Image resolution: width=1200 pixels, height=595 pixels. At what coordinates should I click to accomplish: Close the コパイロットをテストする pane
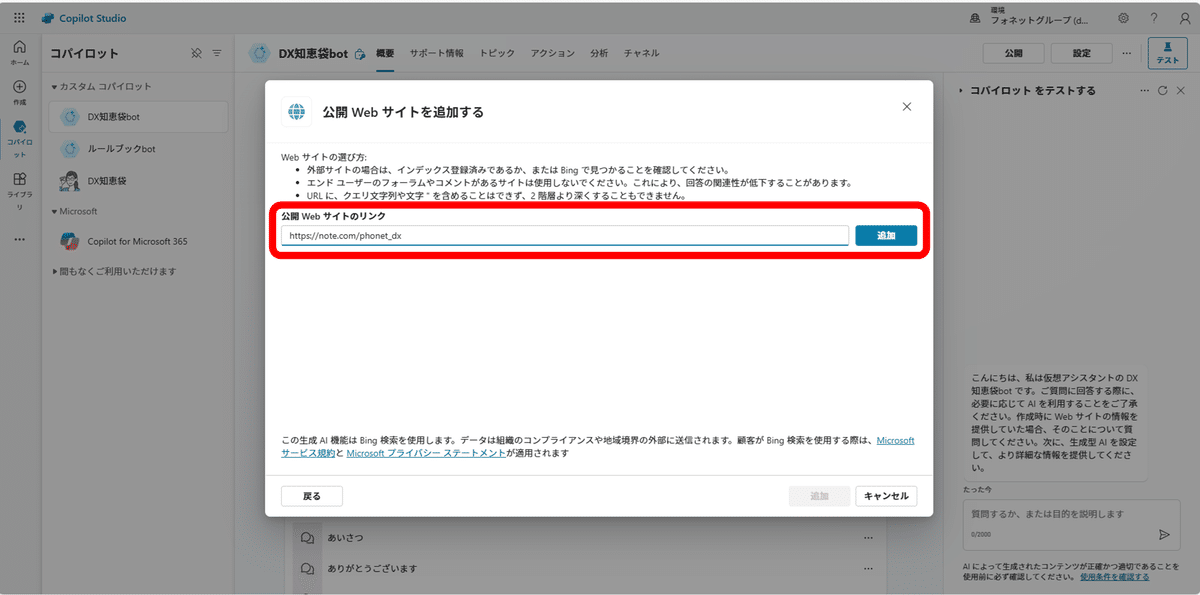[1179, 90]
